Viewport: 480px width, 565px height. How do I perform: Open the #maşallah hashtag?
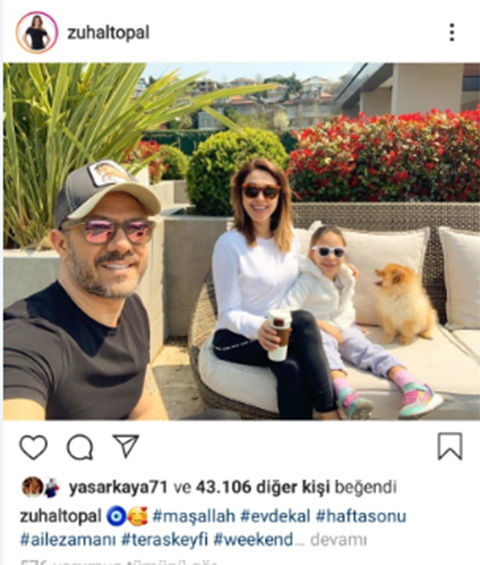coord(194,516)
